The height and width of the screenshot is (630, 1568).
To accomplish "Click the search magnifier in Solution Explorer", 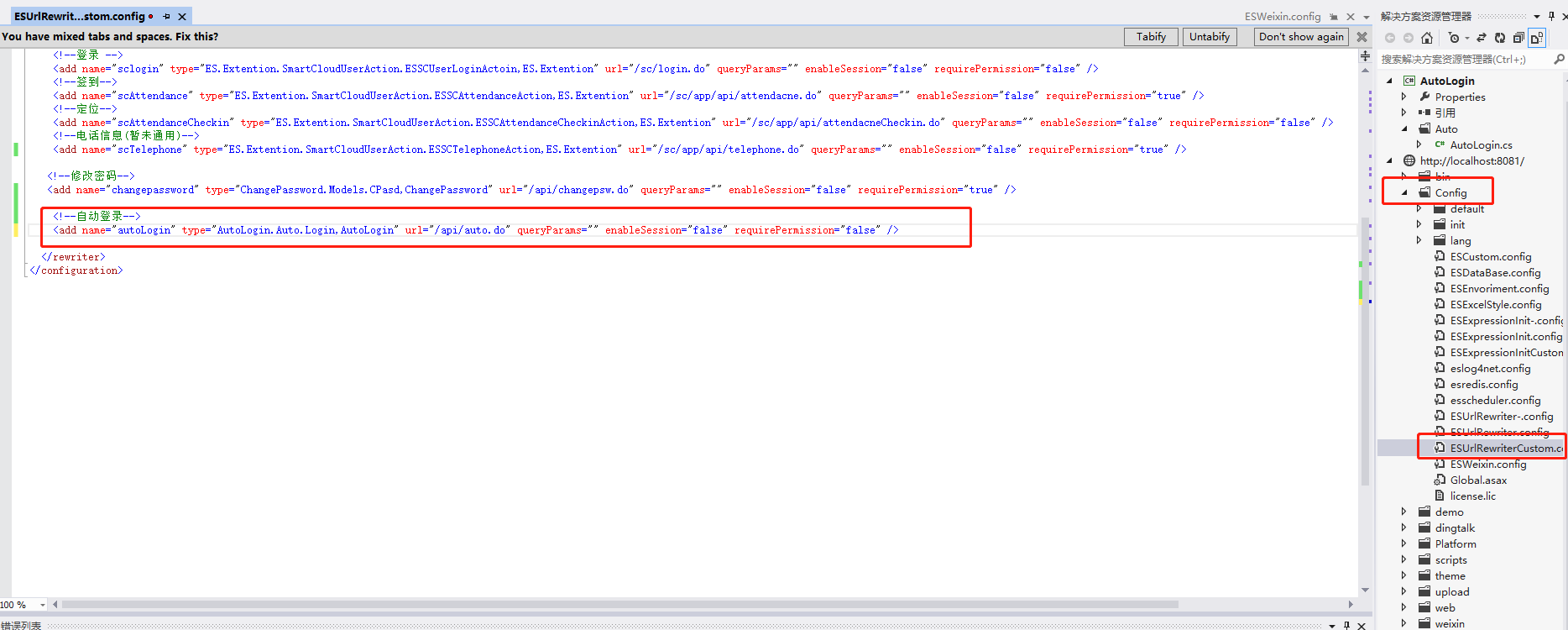I will coord(1559,60).
